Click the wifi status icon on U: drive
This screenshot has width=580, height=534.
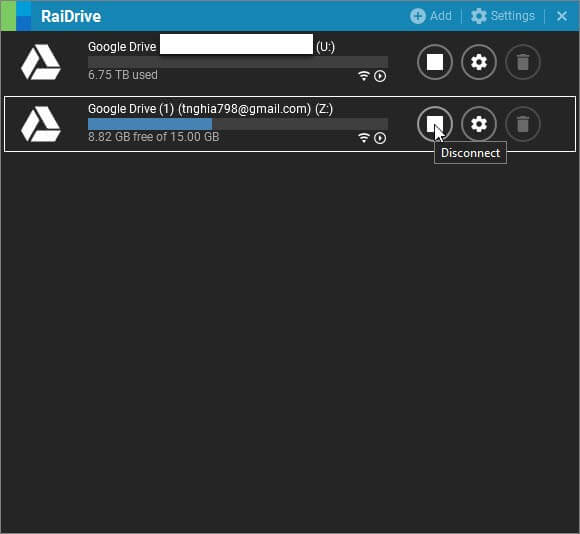pyautogui.click(x=364, y=76)
